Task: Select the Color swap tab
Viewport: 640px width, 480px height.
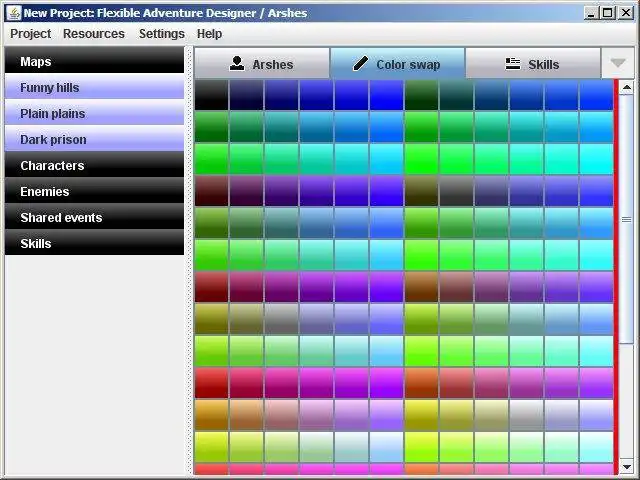Action: 398,64
